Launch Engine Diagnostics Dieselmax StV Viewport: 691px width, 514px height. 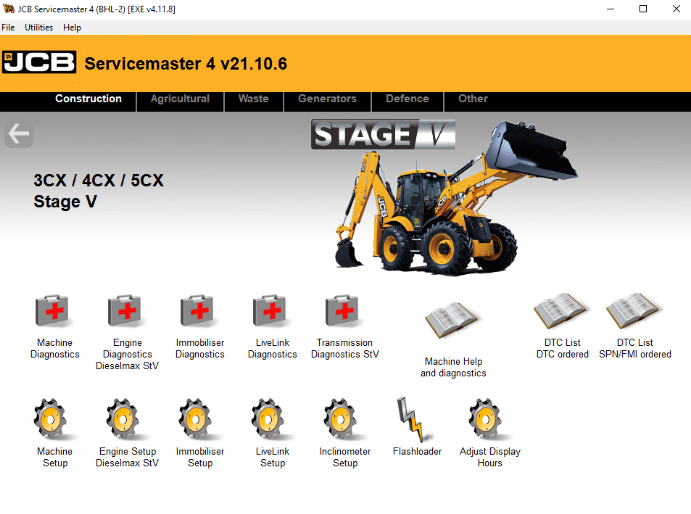[127, 312]
